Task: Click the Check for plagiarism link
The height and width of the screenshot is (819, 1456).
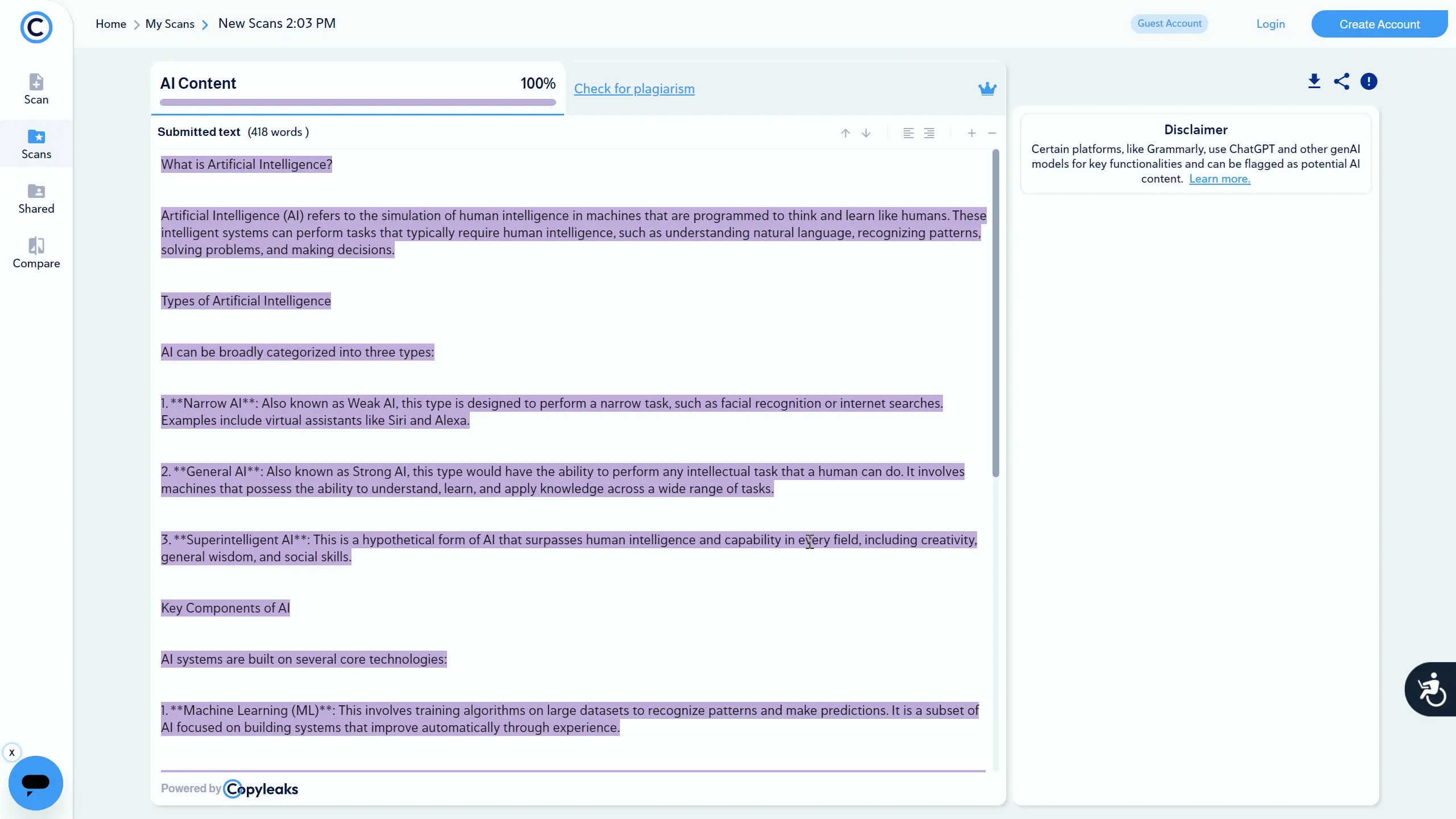Action: 634,89
